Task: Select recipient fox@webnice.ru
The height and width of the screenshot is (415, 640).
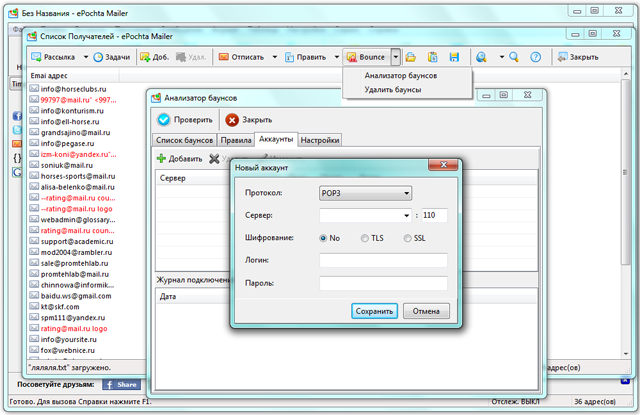Action: point(68,350)
